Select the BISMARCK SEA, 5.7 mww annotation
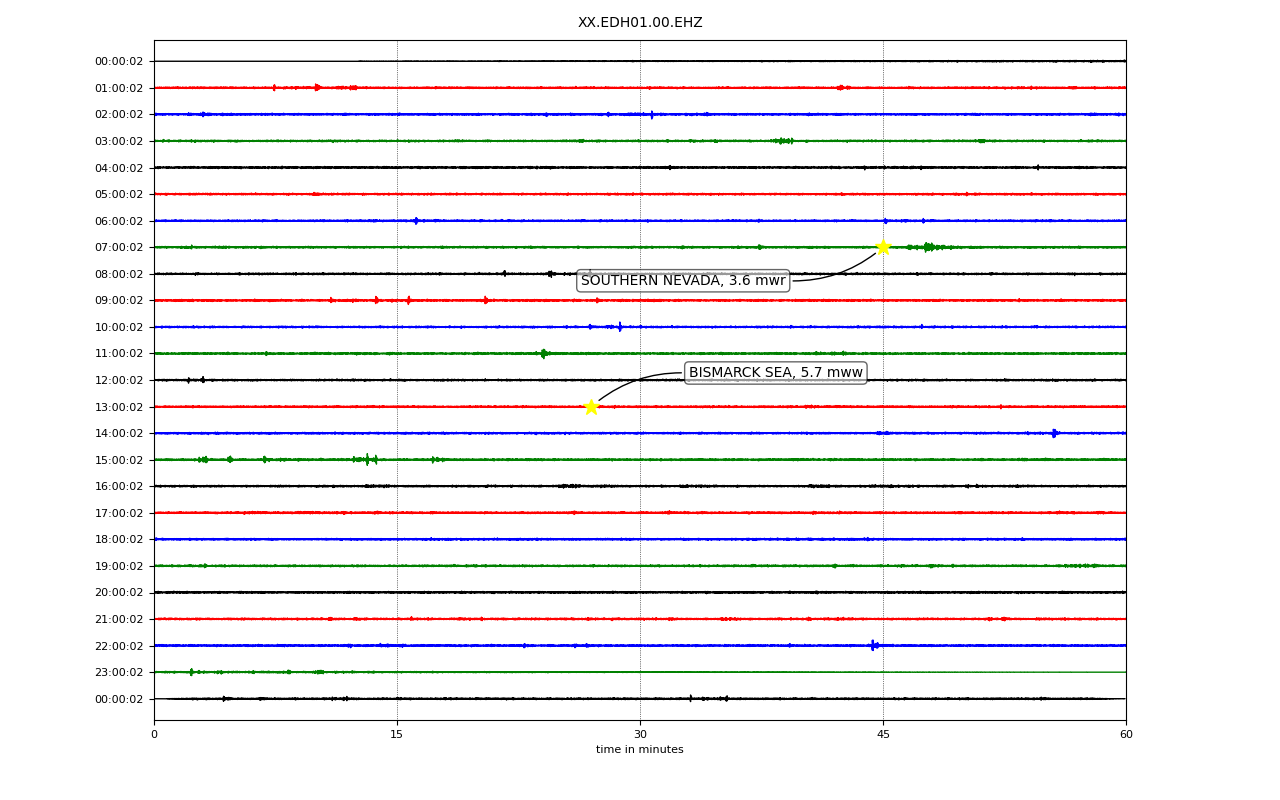Image resolution: width=1280 pixels, height=800 pixels. (775, 373)
